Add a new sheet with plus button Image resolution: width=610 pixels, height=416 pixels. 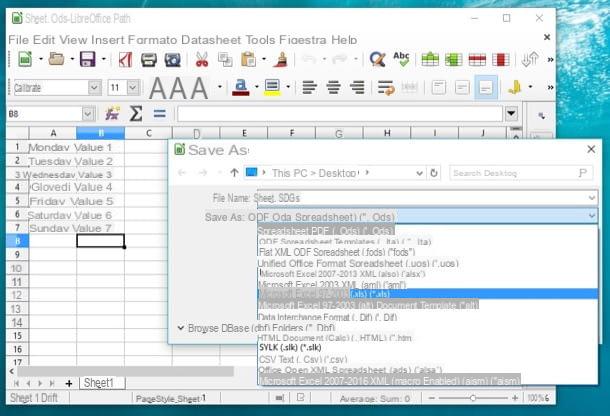[x=69, y=383]
